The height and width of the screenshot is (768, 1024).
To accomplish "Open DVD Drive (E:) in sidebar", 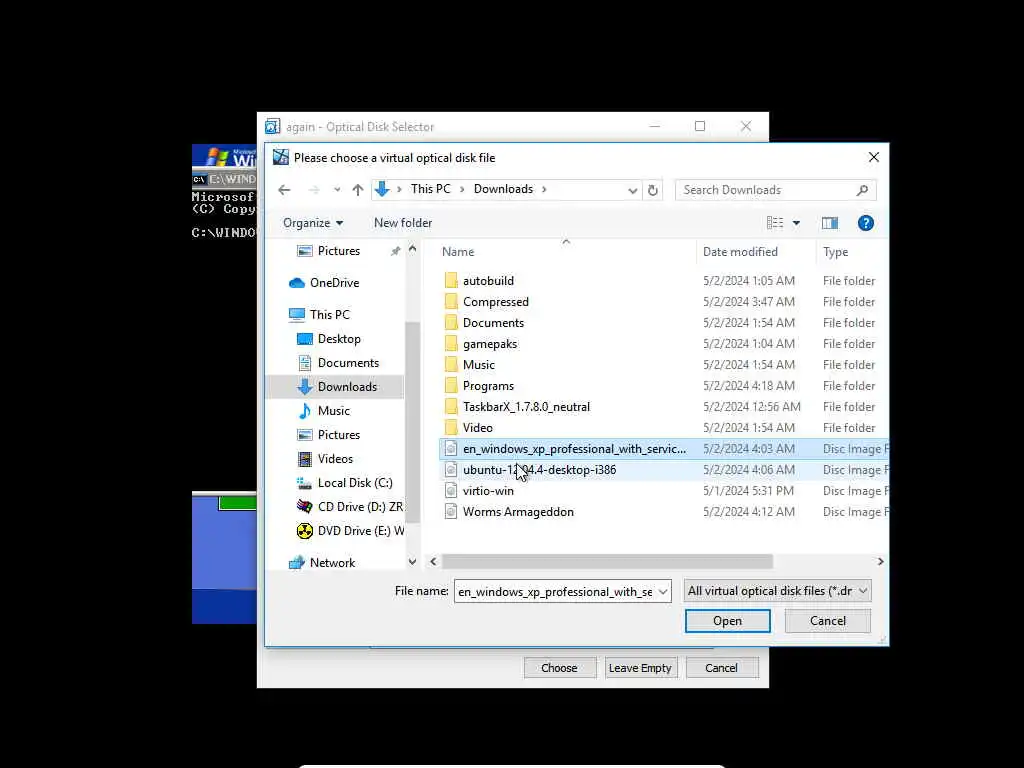I will tap(350, 531).
